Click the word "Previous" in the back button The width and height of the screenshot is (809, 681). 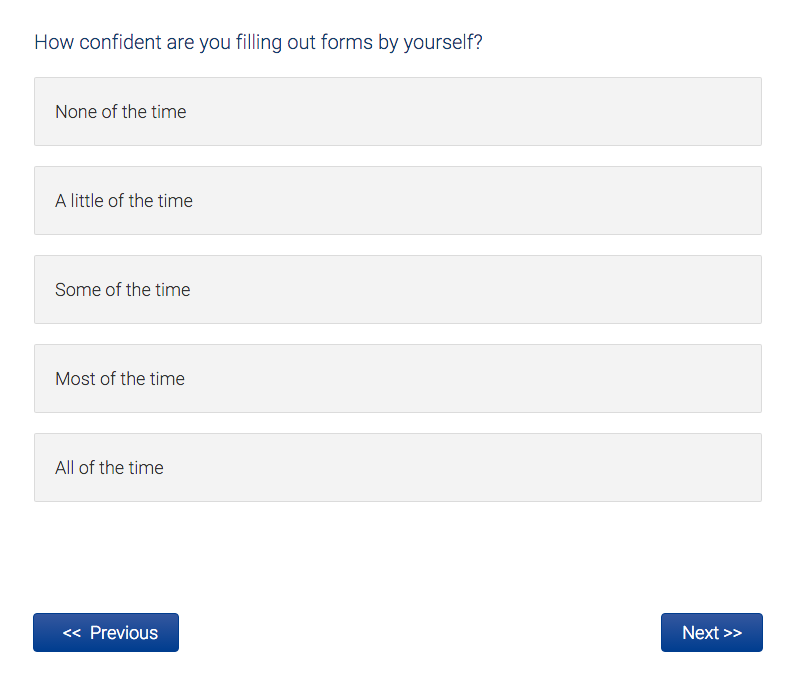pos(124,633)
